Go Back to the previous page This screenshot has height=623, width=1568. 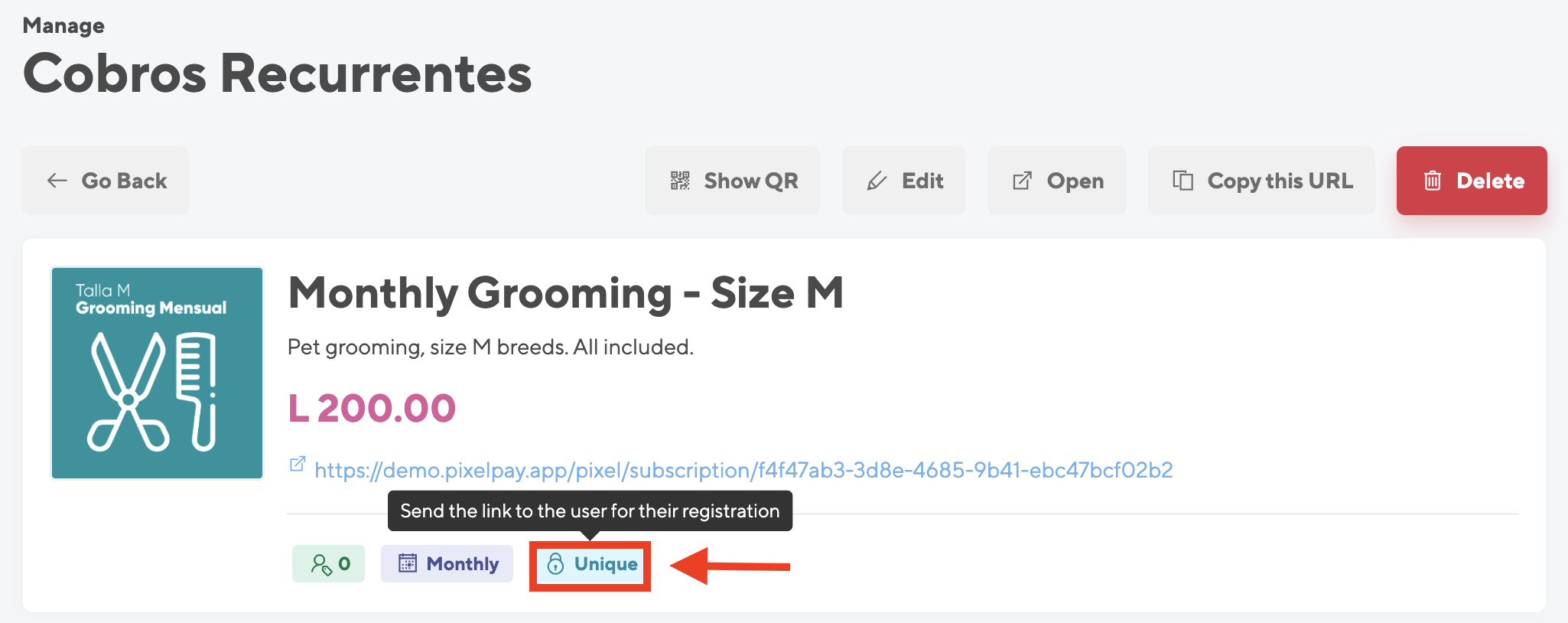[x=105, y=181]
